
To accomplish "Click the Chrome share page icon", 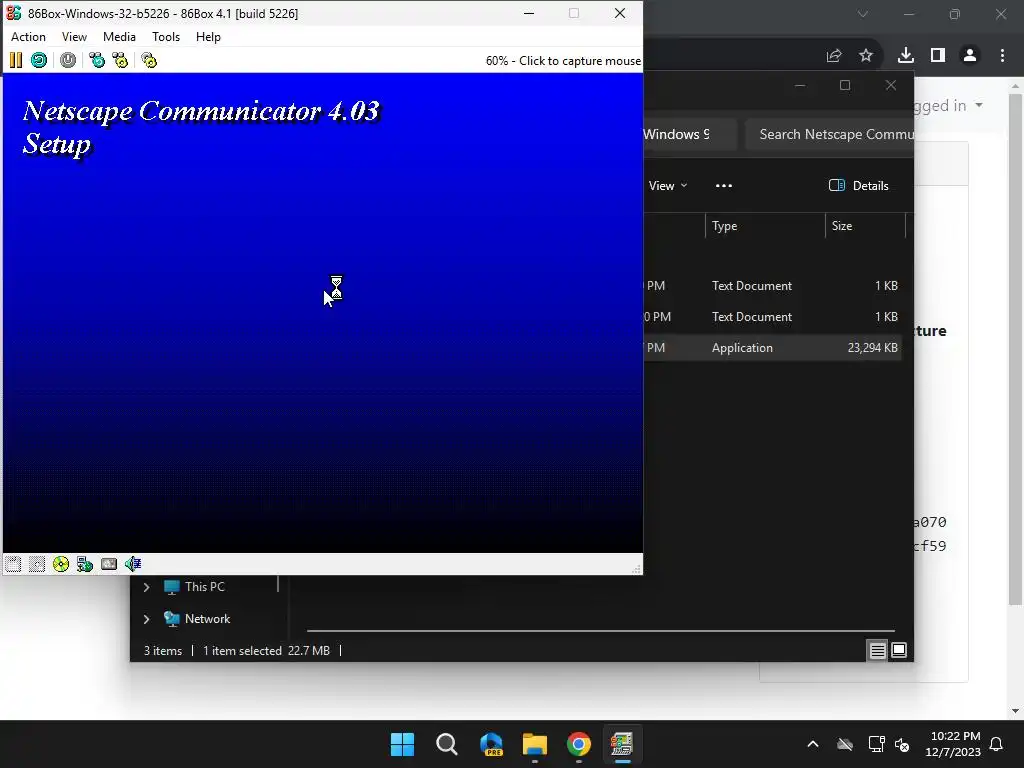I will (x=834, y=56).
